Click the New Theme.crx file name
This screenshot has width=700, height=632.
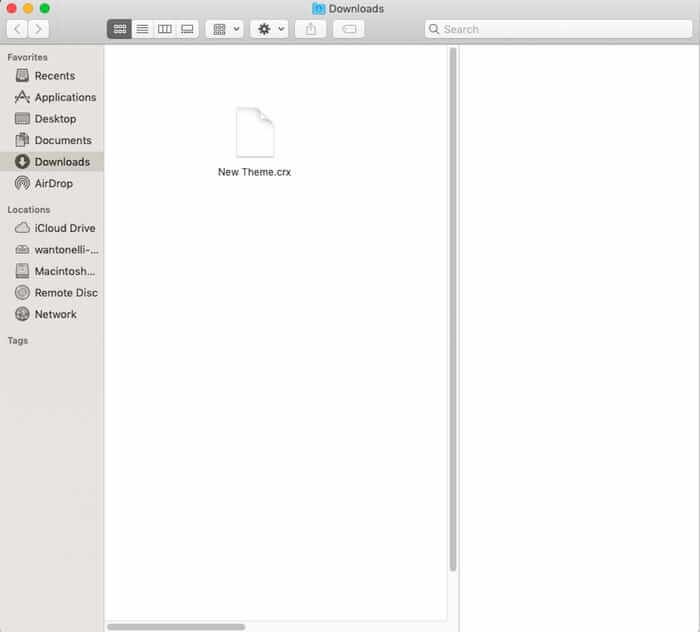[x=254, y=172]
